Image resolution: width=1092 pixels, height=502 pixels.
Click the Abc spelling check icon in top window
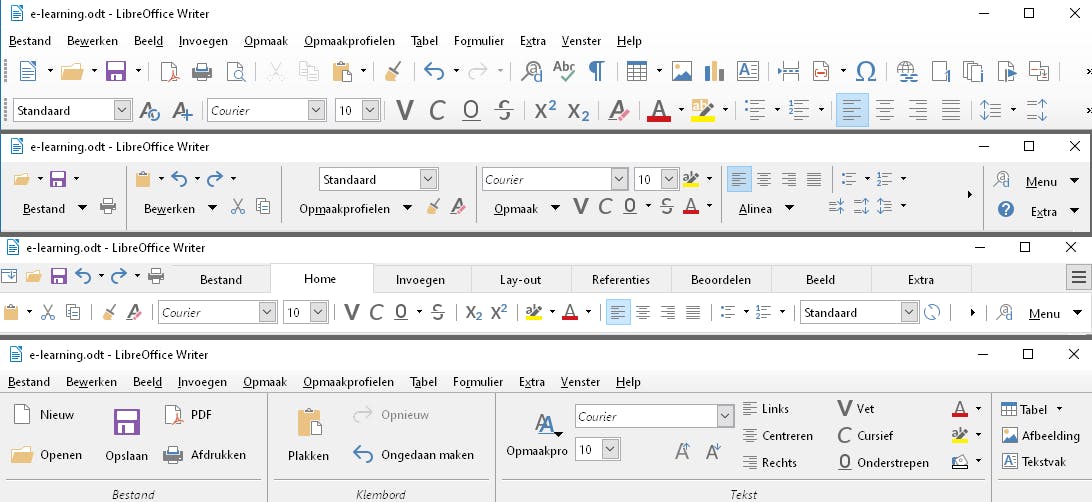click(x=563, y=70)
